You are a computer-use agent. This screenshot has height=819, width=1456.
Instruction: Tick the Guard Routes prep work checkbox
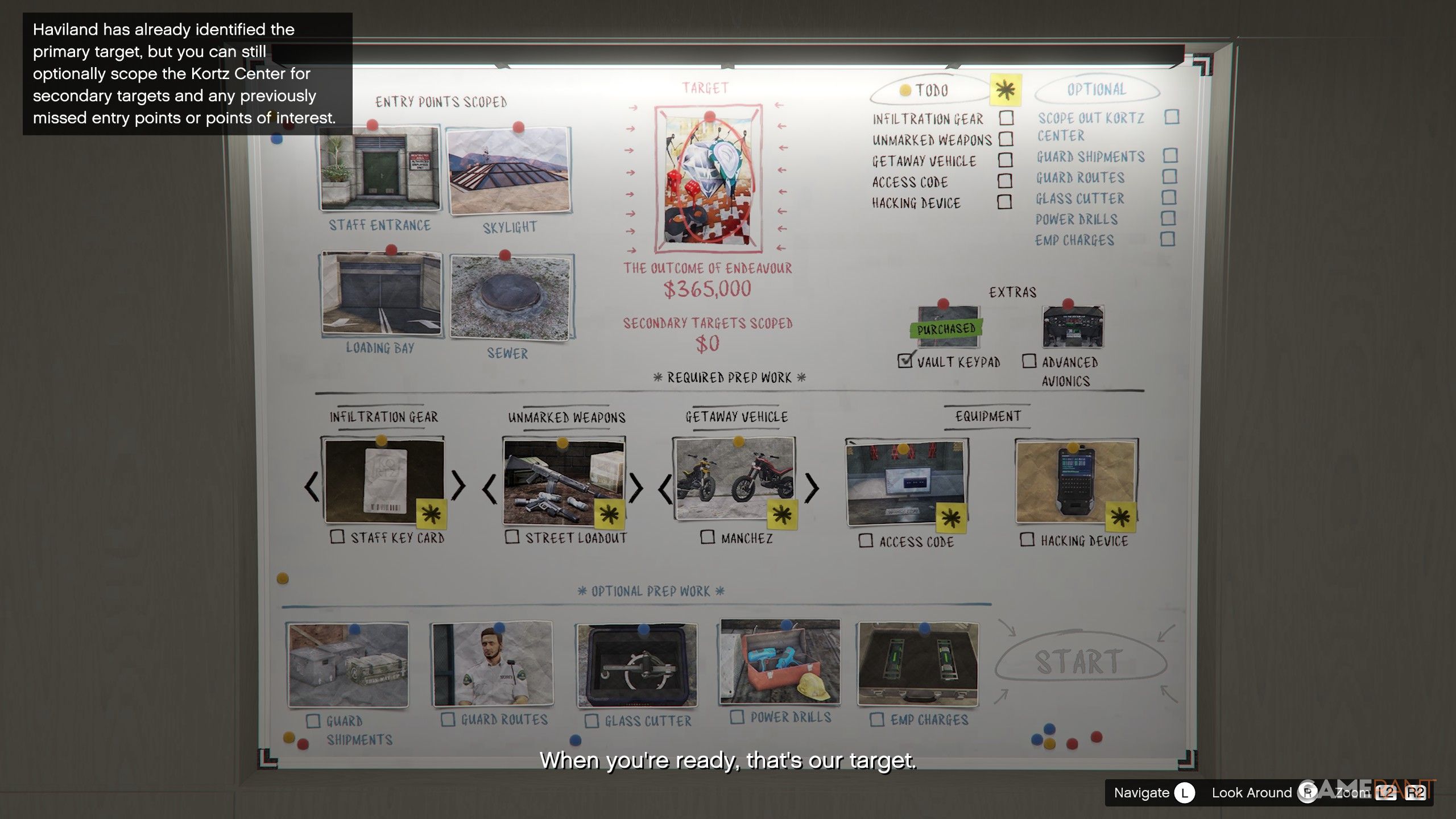[x=448, y=720]
